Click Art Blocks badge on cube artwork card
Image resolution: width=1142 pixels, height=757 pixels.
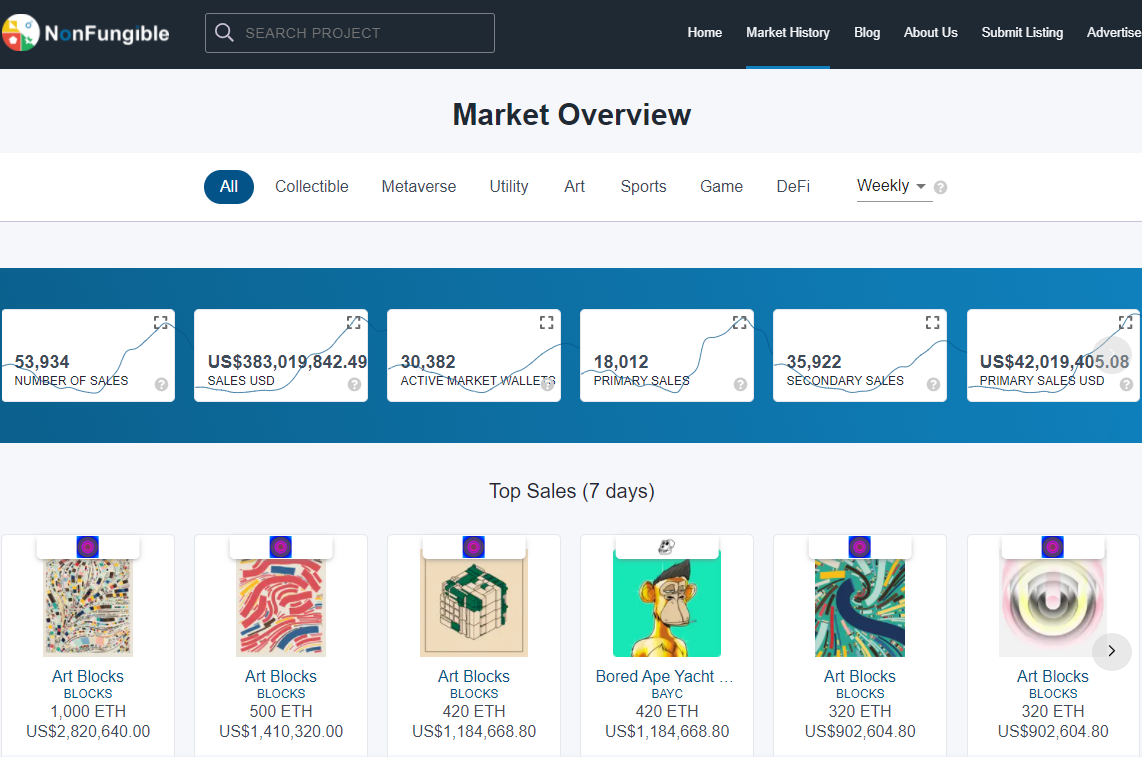point(473,546)
